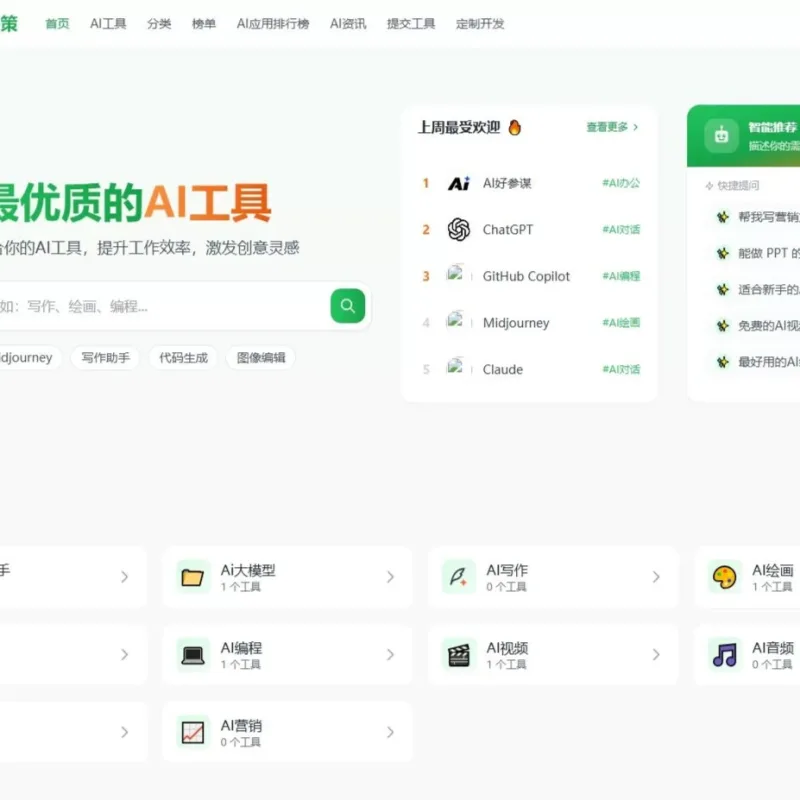Expand the AI营销 category chevron

pos(390,732)
